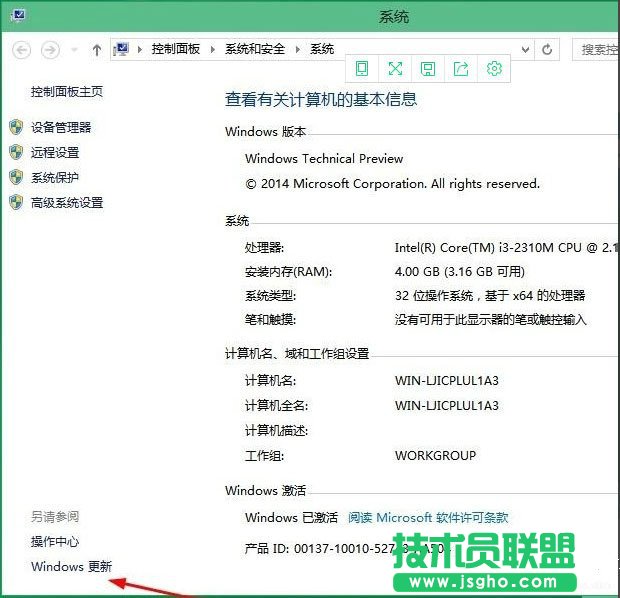Image resolution: width=620 pixels, height=598 pixels.
Task: Select the 系统 breadcrumb
Action: click(322, 49)
